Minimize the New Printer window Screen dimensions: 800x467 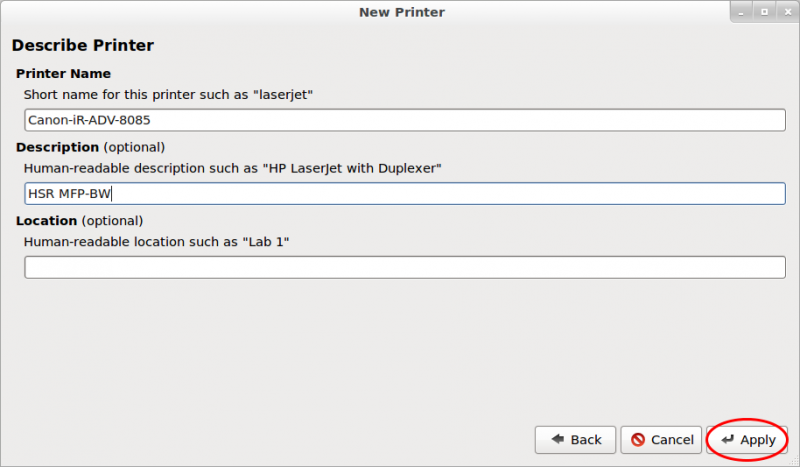[x=741, y=12]
